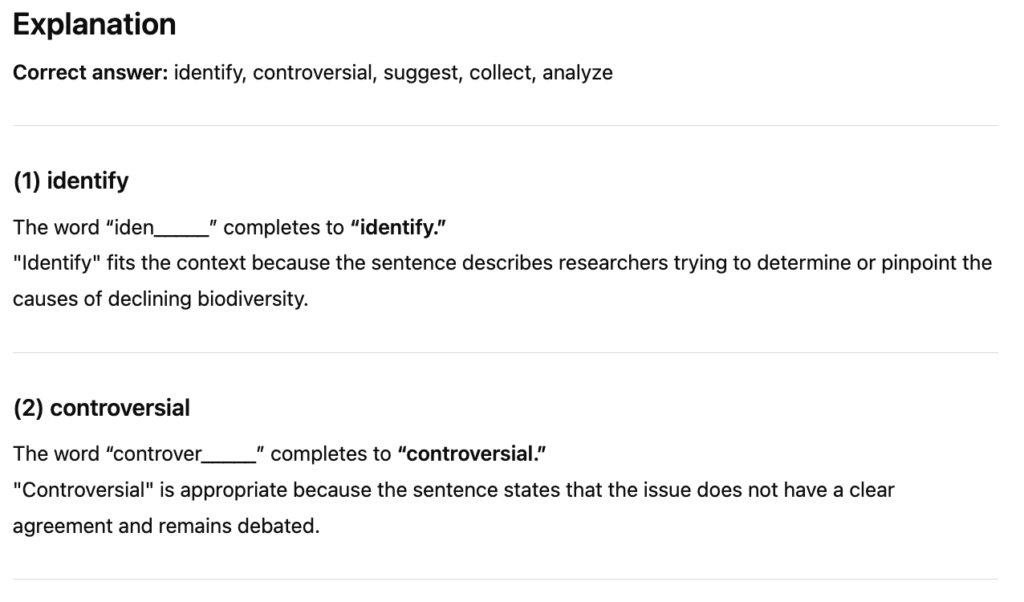The image size is (1024, 602).
Task: Click the "(1) identify" section heading
Action: tap(71, 181)
